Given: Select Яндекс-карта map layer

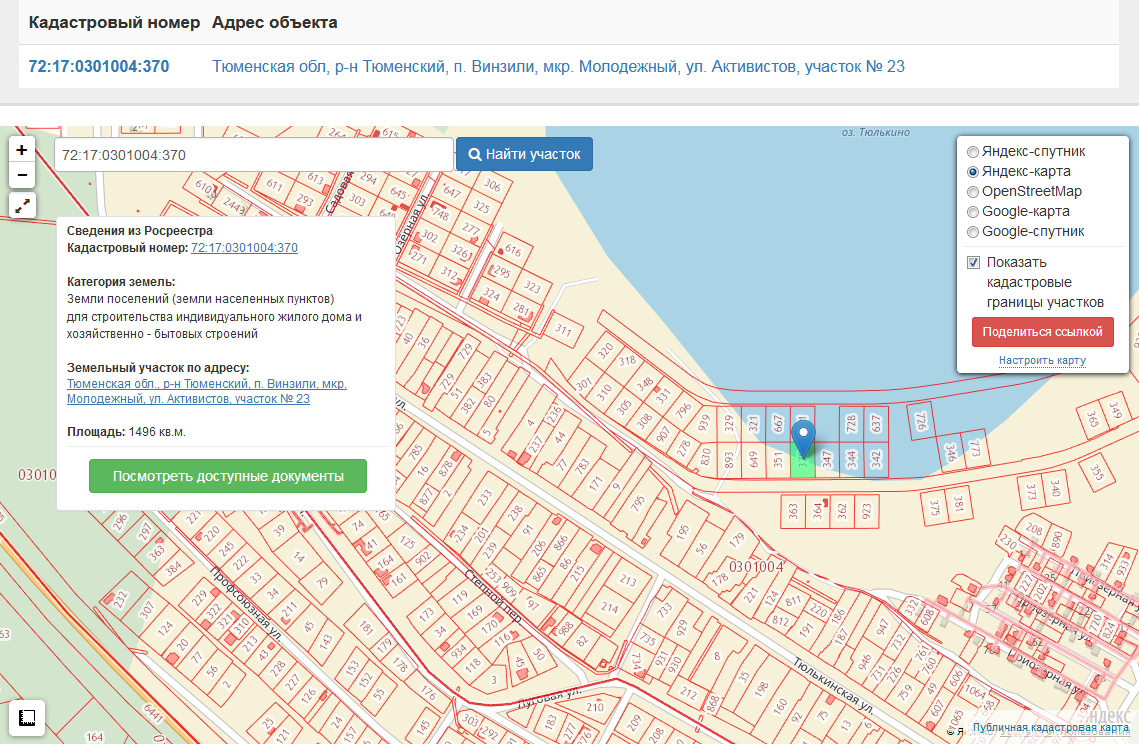Looking at the screenshot, I should tap(973, 172).
